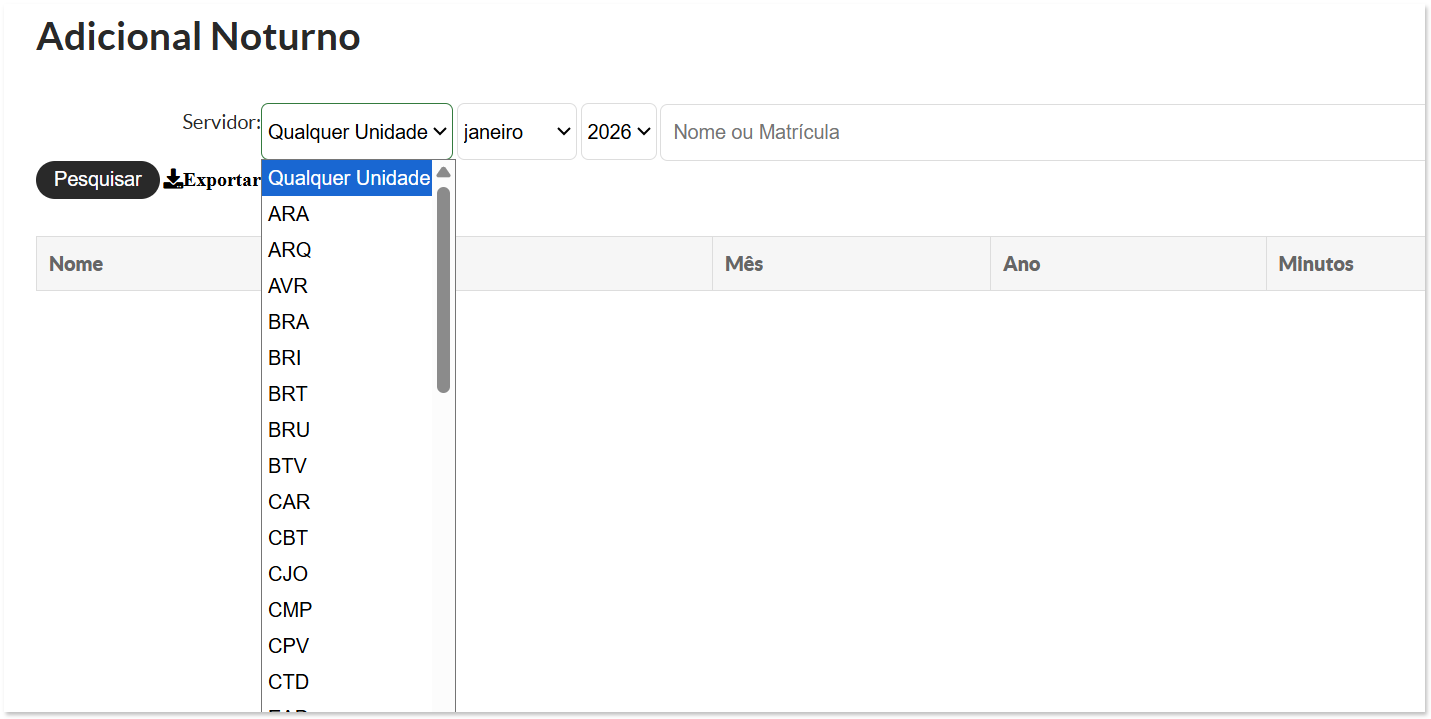Image resolution: width=1431 pixels, height=719 pixels.
Task: Pick BTV from the dropdown options
Action: (288, 466)
